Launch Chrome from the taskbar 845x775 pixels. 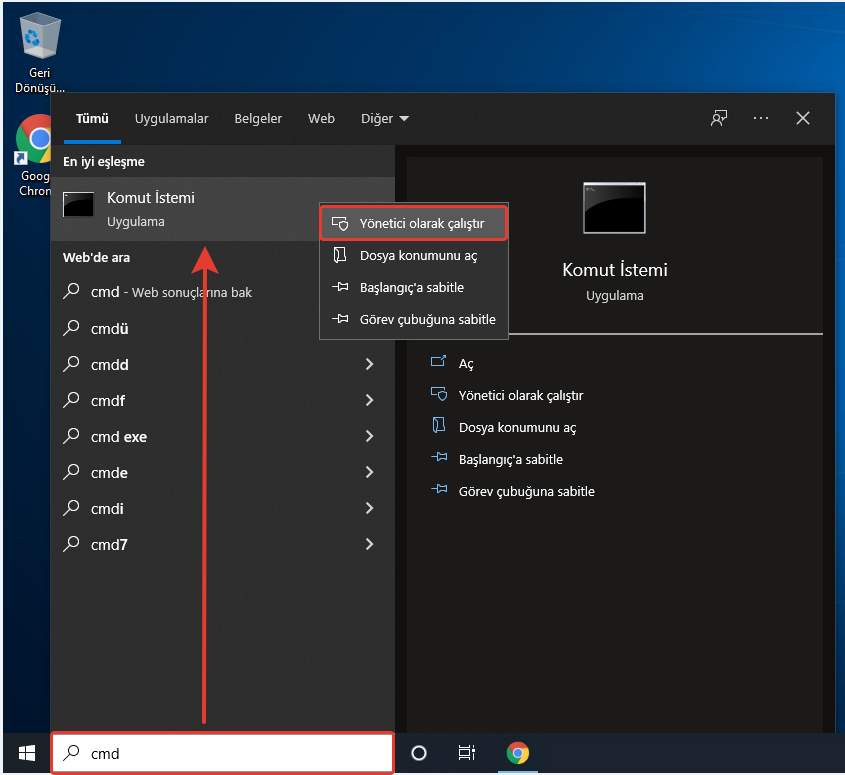click(x=517, y=753)
